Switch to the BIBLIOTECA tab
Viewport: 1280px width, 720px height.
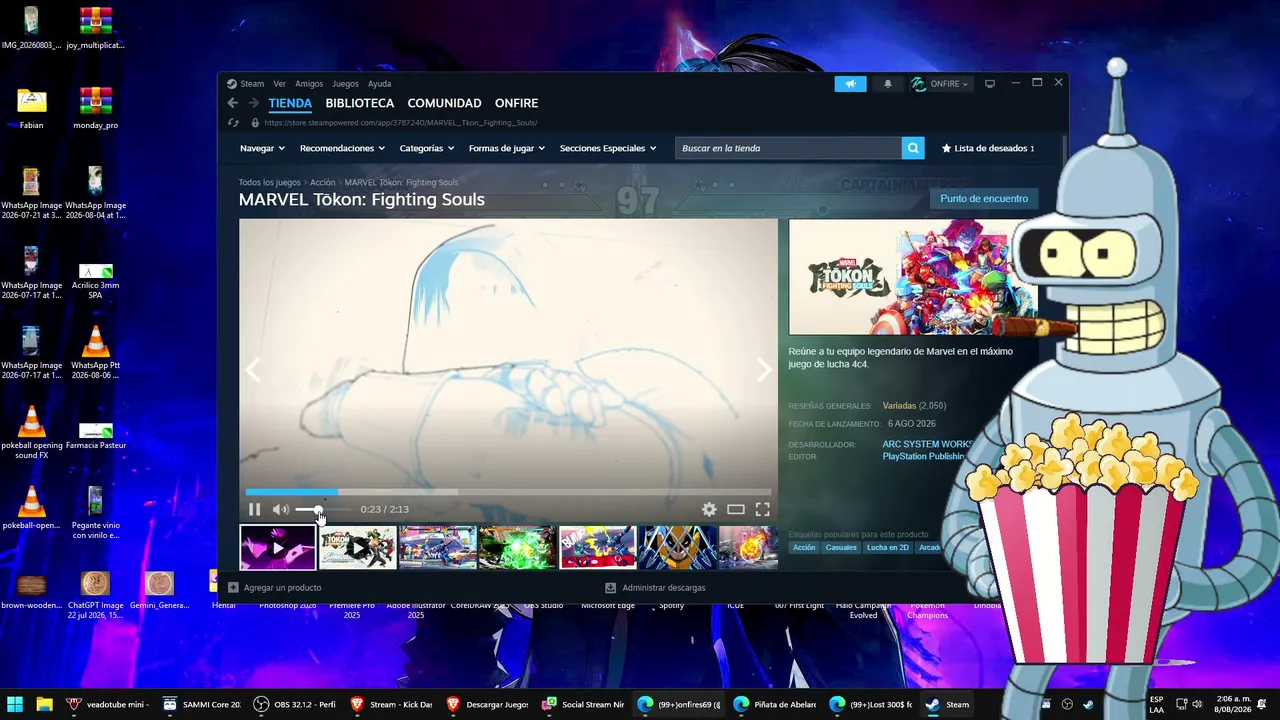click(x=360, y=103)
